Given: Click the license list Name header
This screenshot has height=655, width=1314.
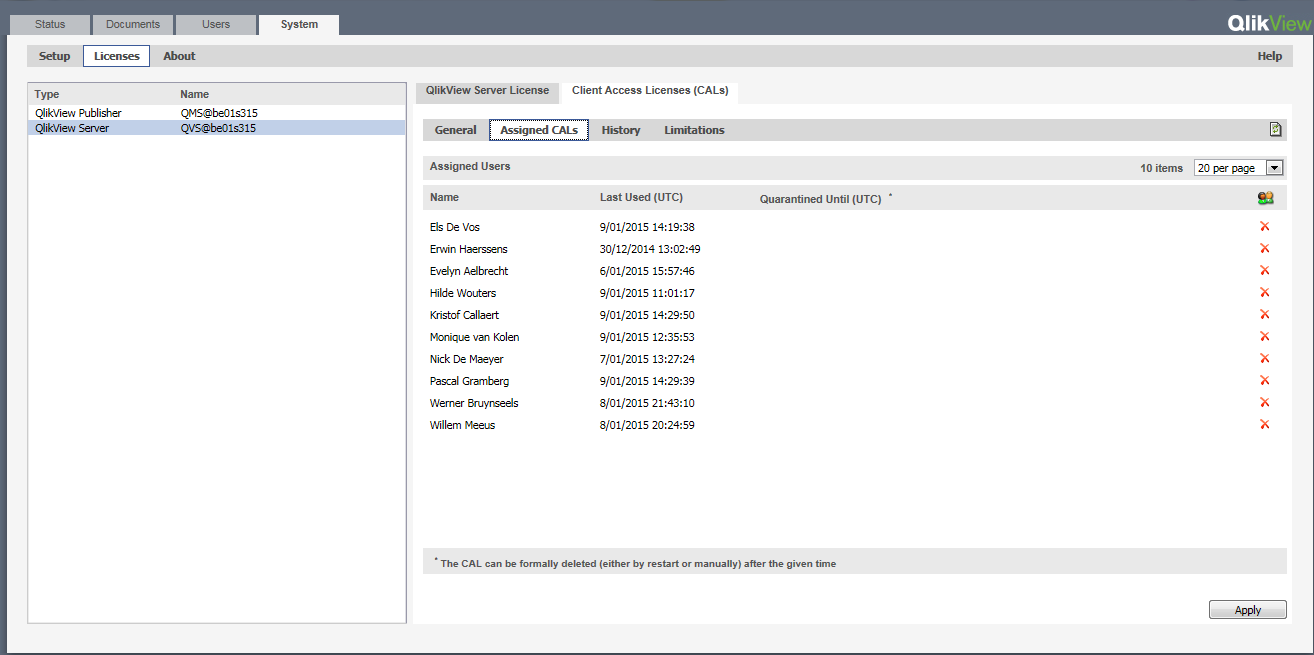Looking at the screenshot, I should 194,94.
